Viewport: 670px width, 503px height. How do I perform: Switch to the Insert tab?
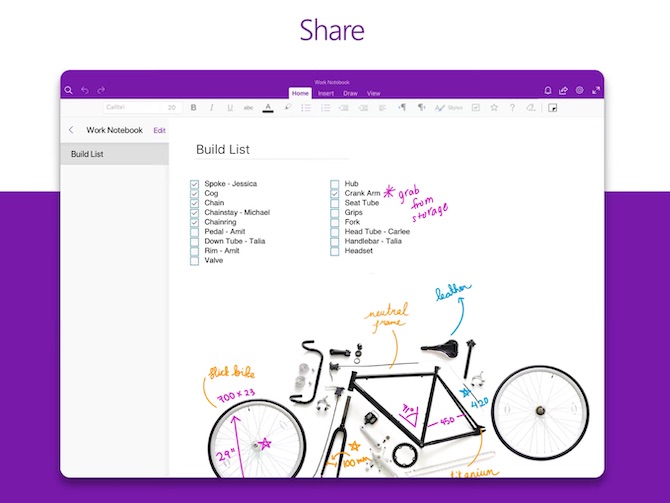[x=326, y=93]
